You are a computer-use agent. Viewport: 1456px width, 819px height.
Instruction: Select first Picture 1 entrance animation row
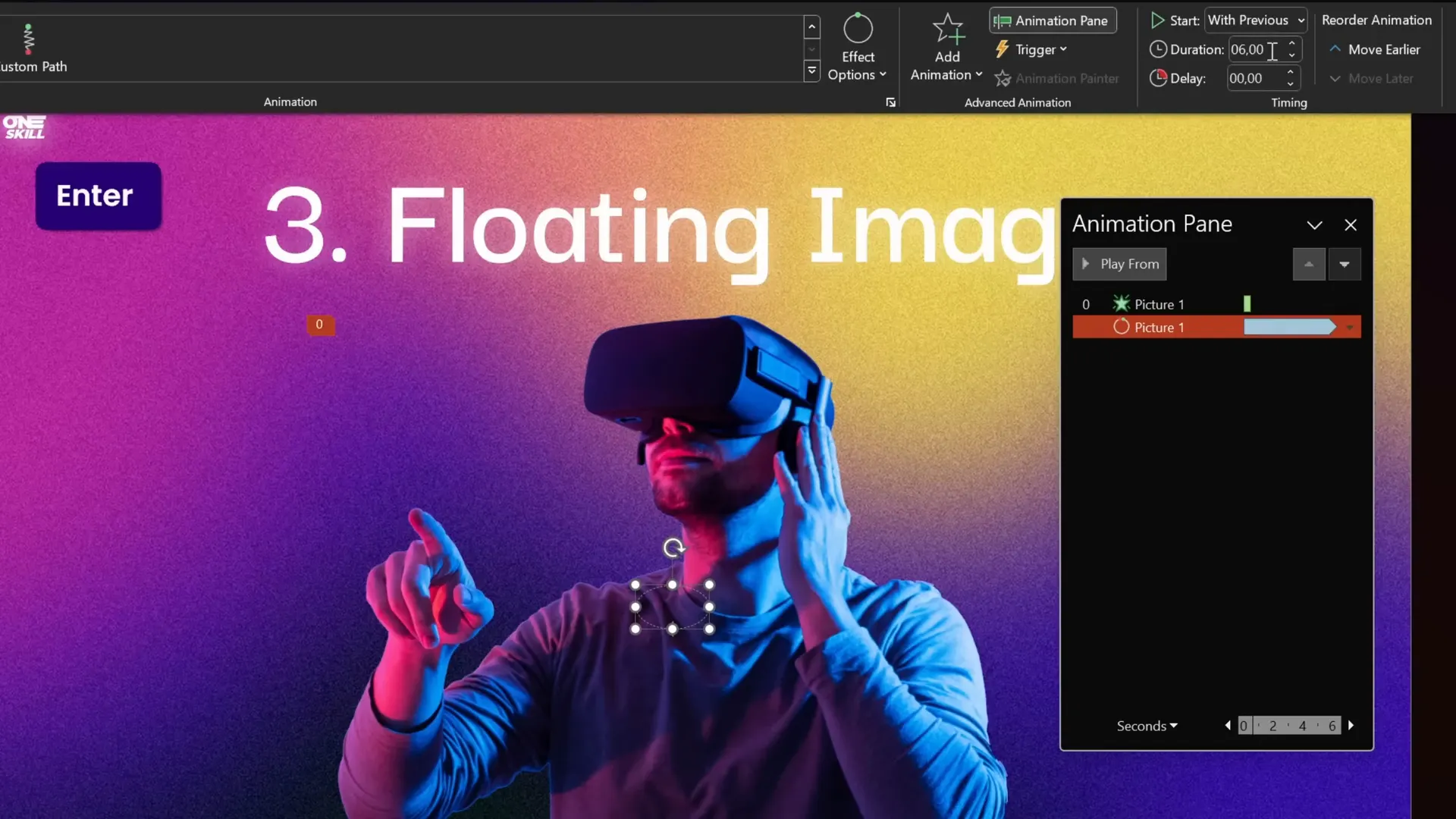click(1216, 304)
